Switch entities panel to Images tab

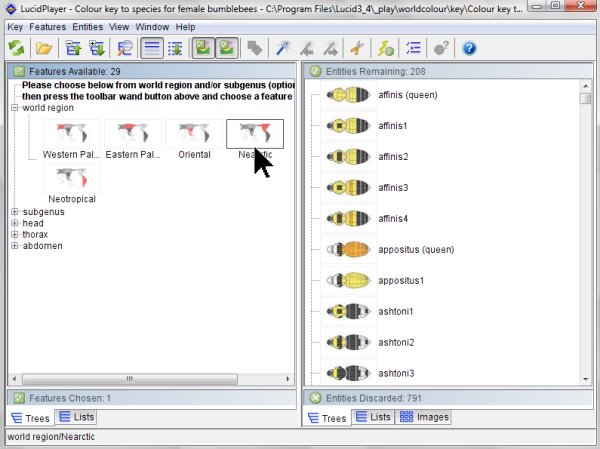click(x=424, y=417)
